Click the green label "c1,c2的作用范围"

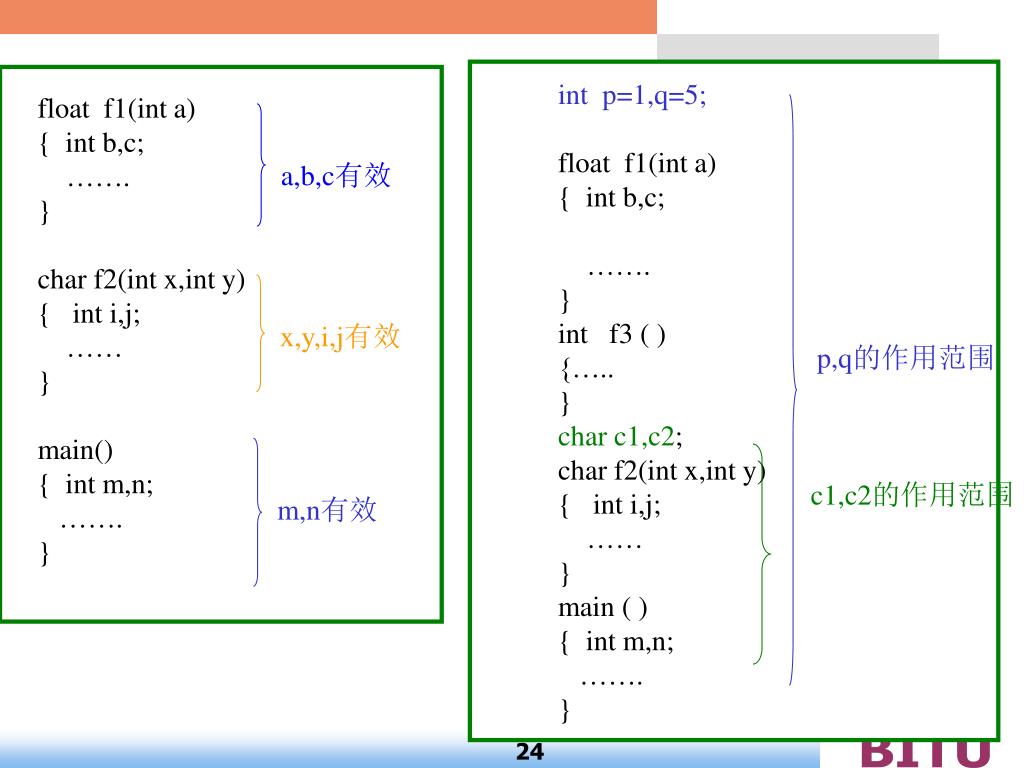pos(910,495)
